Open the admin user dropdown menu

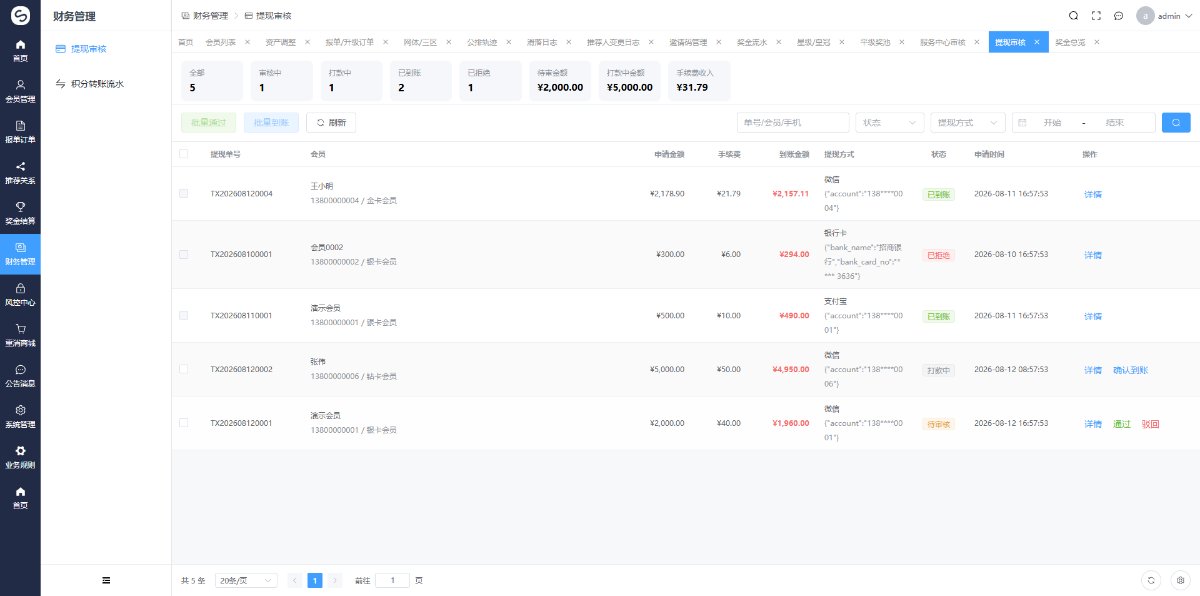click(1166, 16)
